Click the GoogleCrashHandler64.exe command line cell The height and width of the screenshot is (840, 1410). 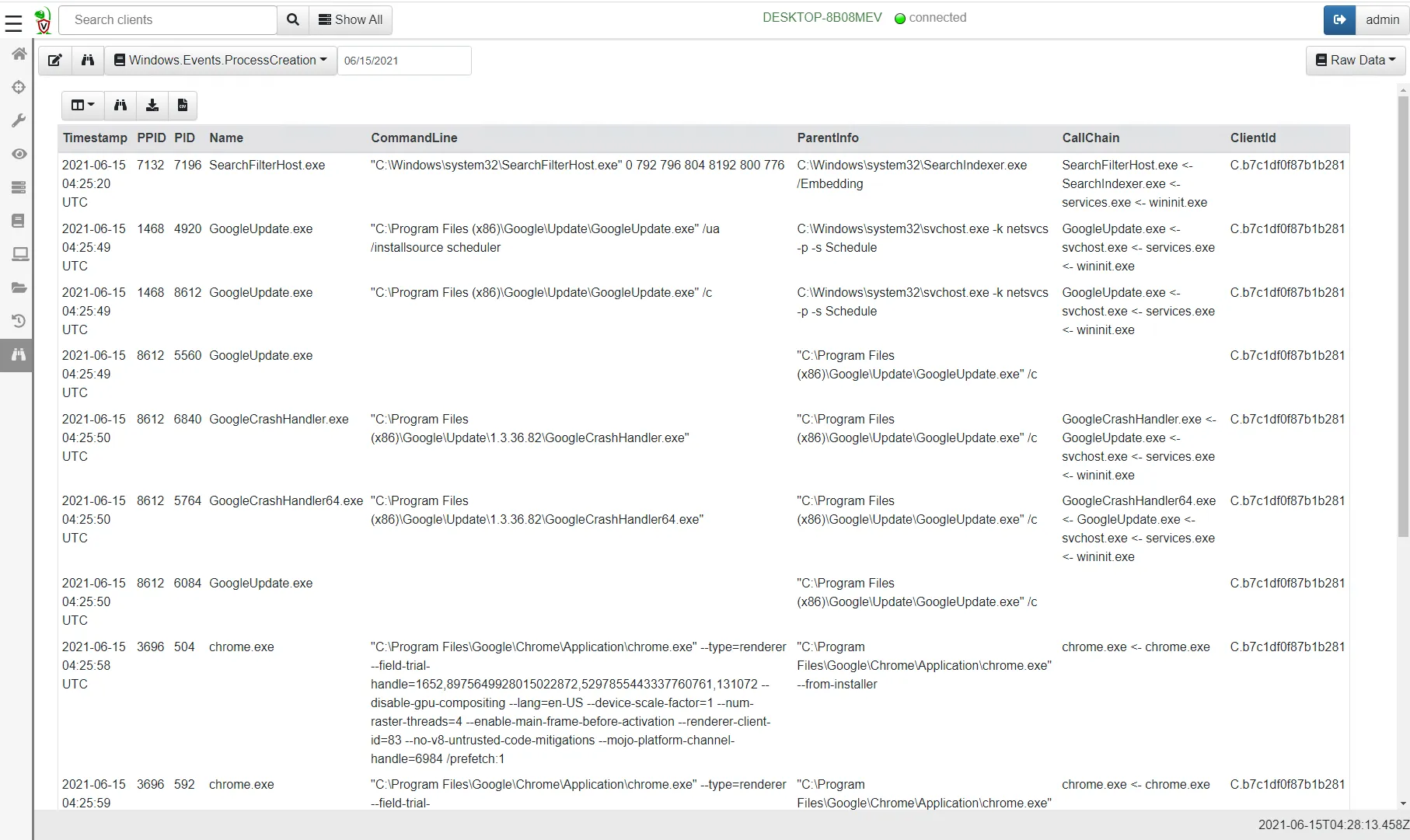click(537, 511)
